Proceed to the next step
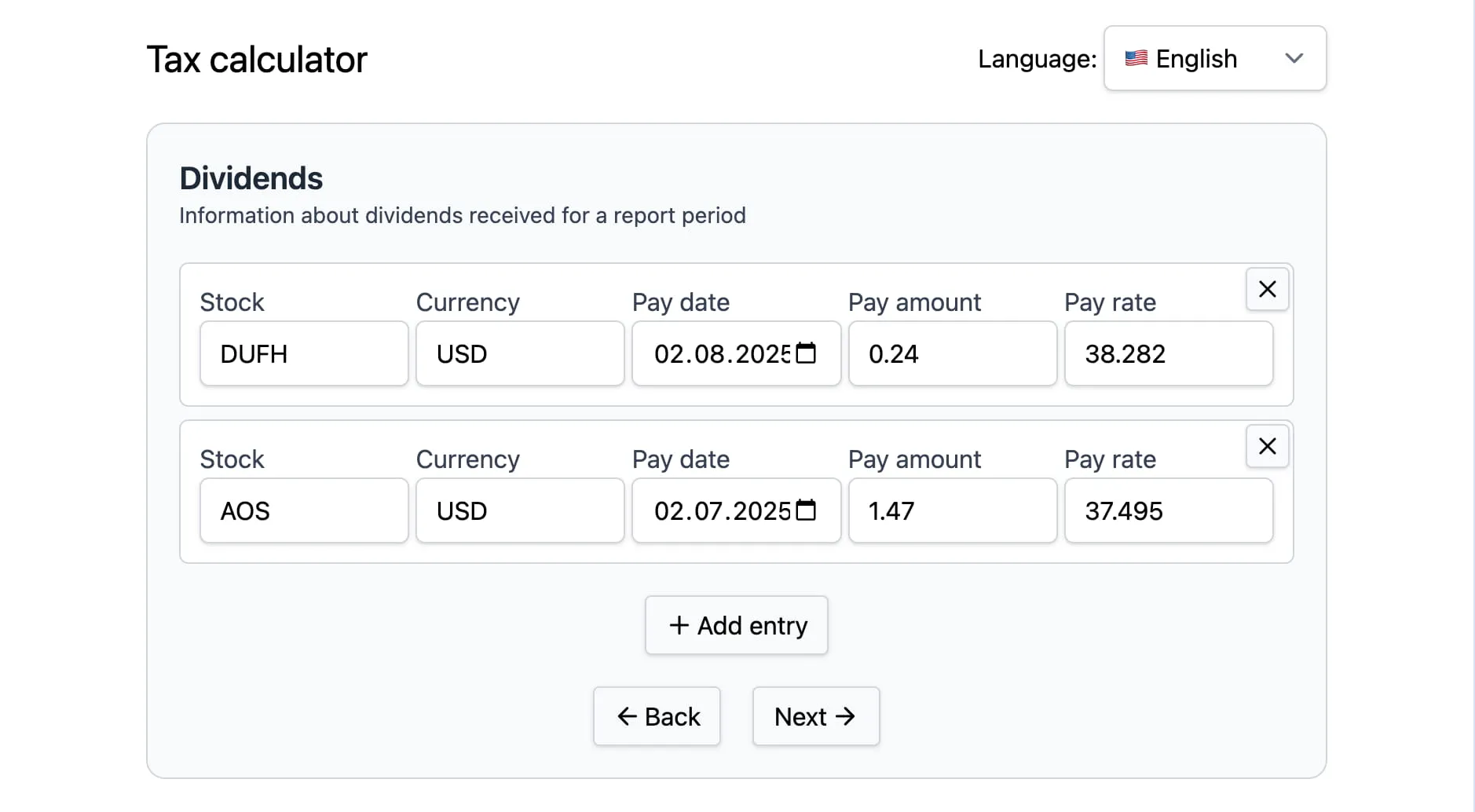Viewport: 1475px width, 812px height. click(815, 716)
